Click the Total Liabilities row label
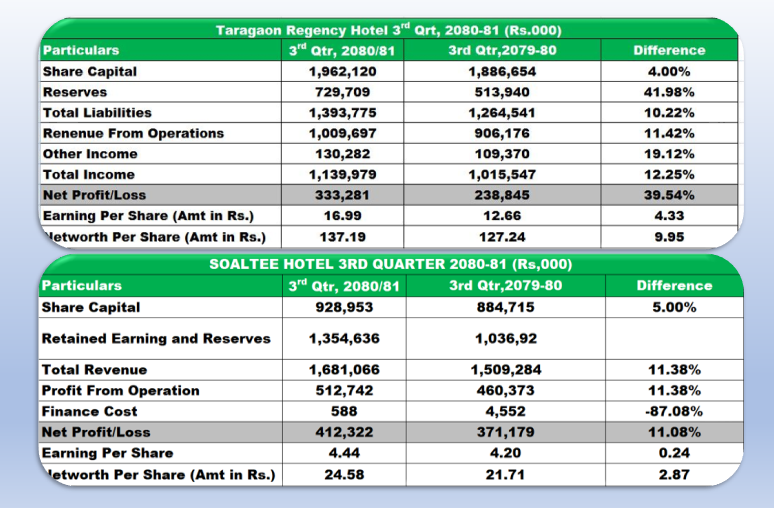The image size is (774, 508). [97, 113]
